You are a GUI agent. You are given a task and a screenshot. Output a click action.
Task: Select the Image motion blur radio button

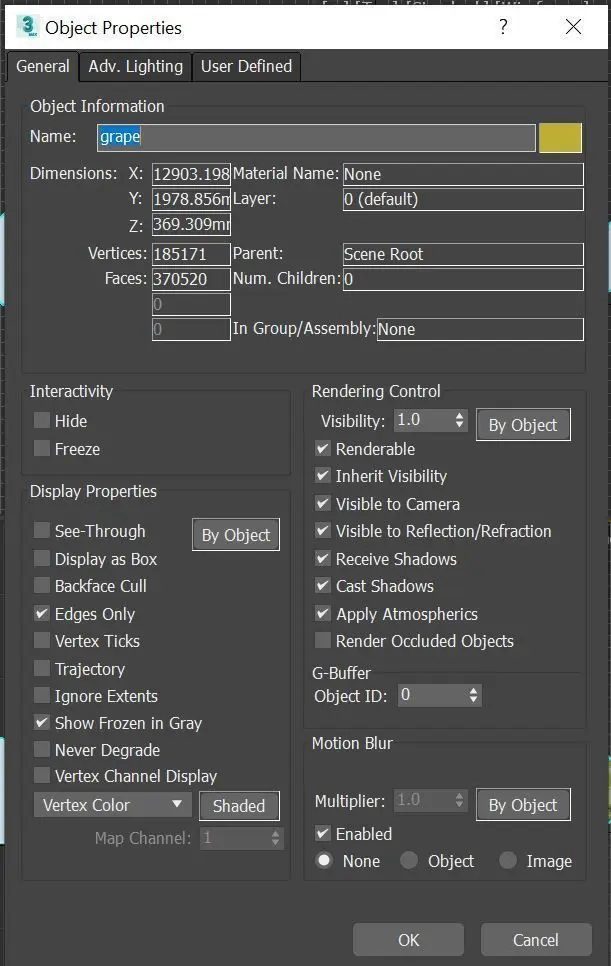(508, 861)
